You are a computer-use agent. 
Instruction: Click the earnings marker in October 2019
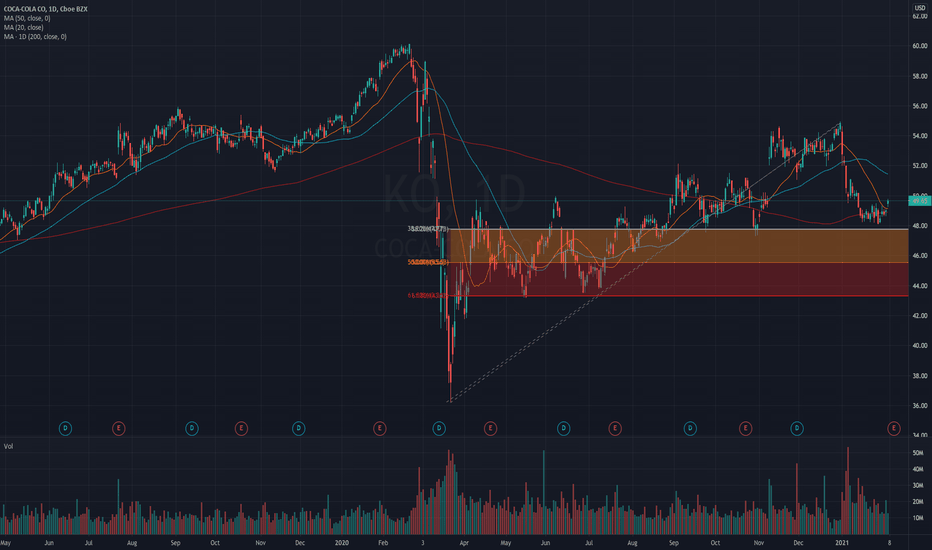pos(241,428)
